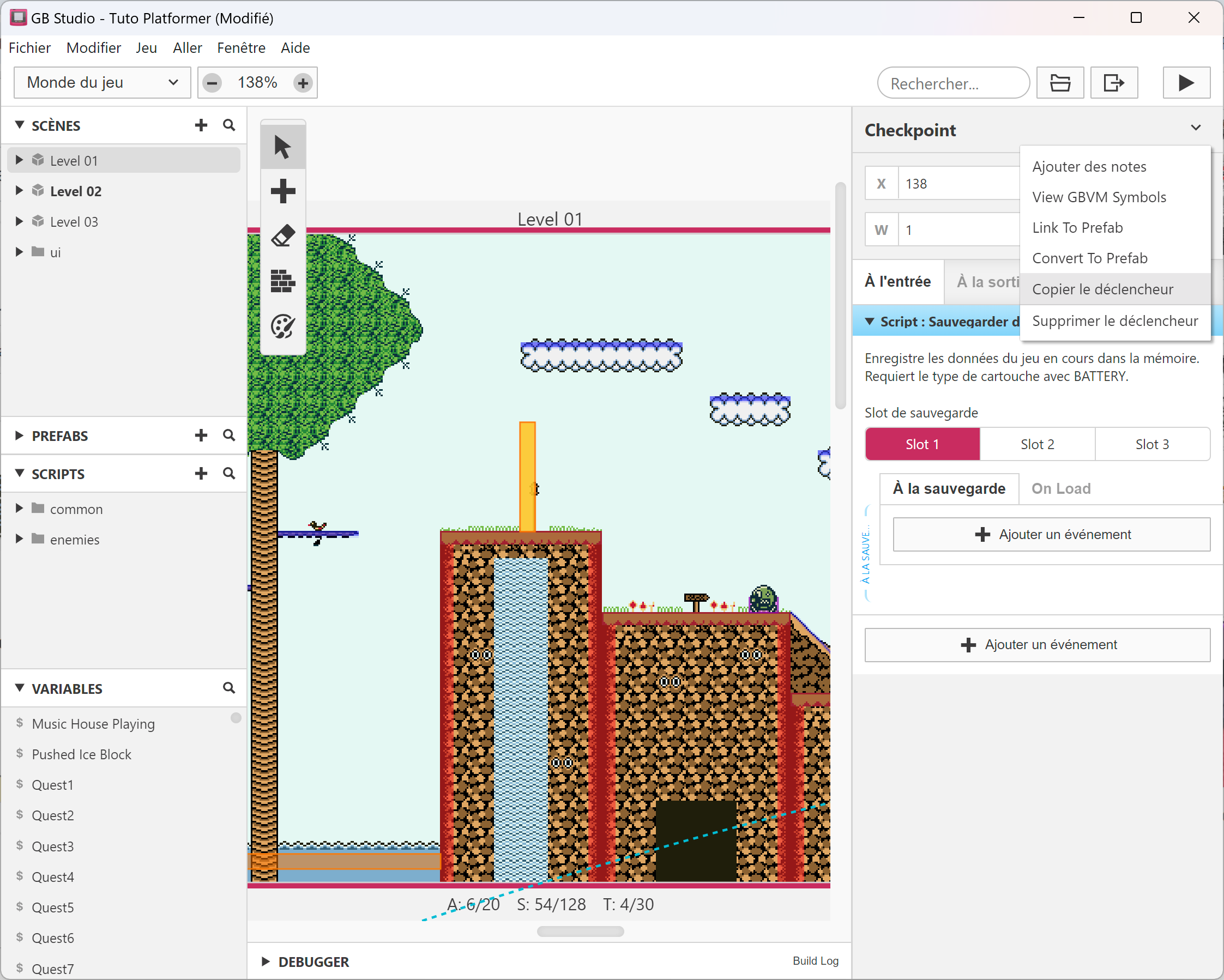Screen dimensions: 1224x980
Task: Add a new scene with plus icon
Action: pyautogui.click(x=201, y=125)
